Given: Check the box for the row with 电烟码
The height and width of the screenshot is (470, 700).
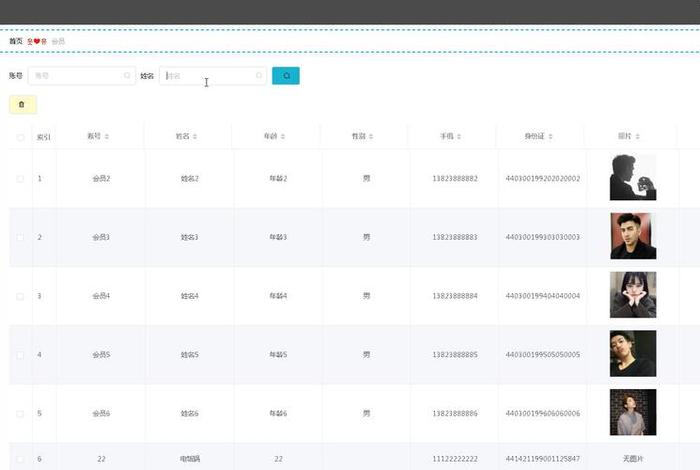Looking at the screenshot, I should 20,459.
